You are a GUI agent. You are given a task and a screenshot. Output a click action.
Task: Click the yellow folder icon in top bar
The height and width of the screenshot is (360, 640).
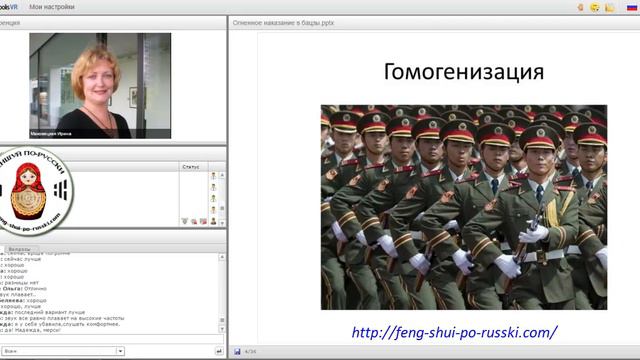coord(609,7)
